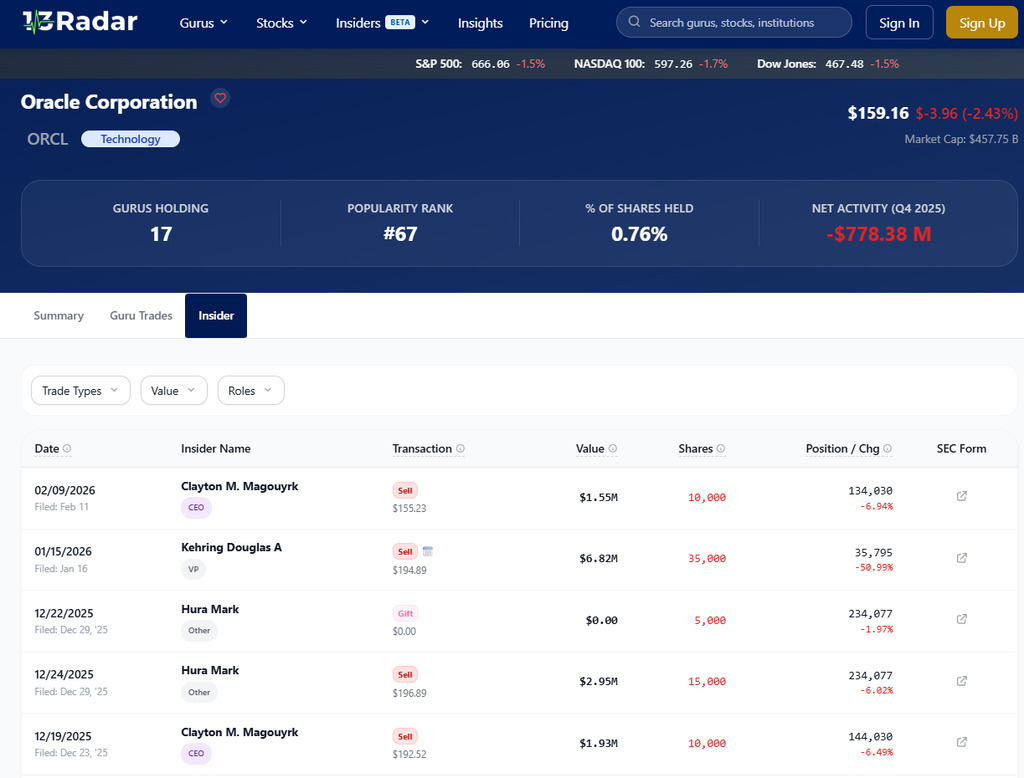Open the Gurus navigation menu
The height and width of the screenshot is (778, 1024).
(204, 23)
